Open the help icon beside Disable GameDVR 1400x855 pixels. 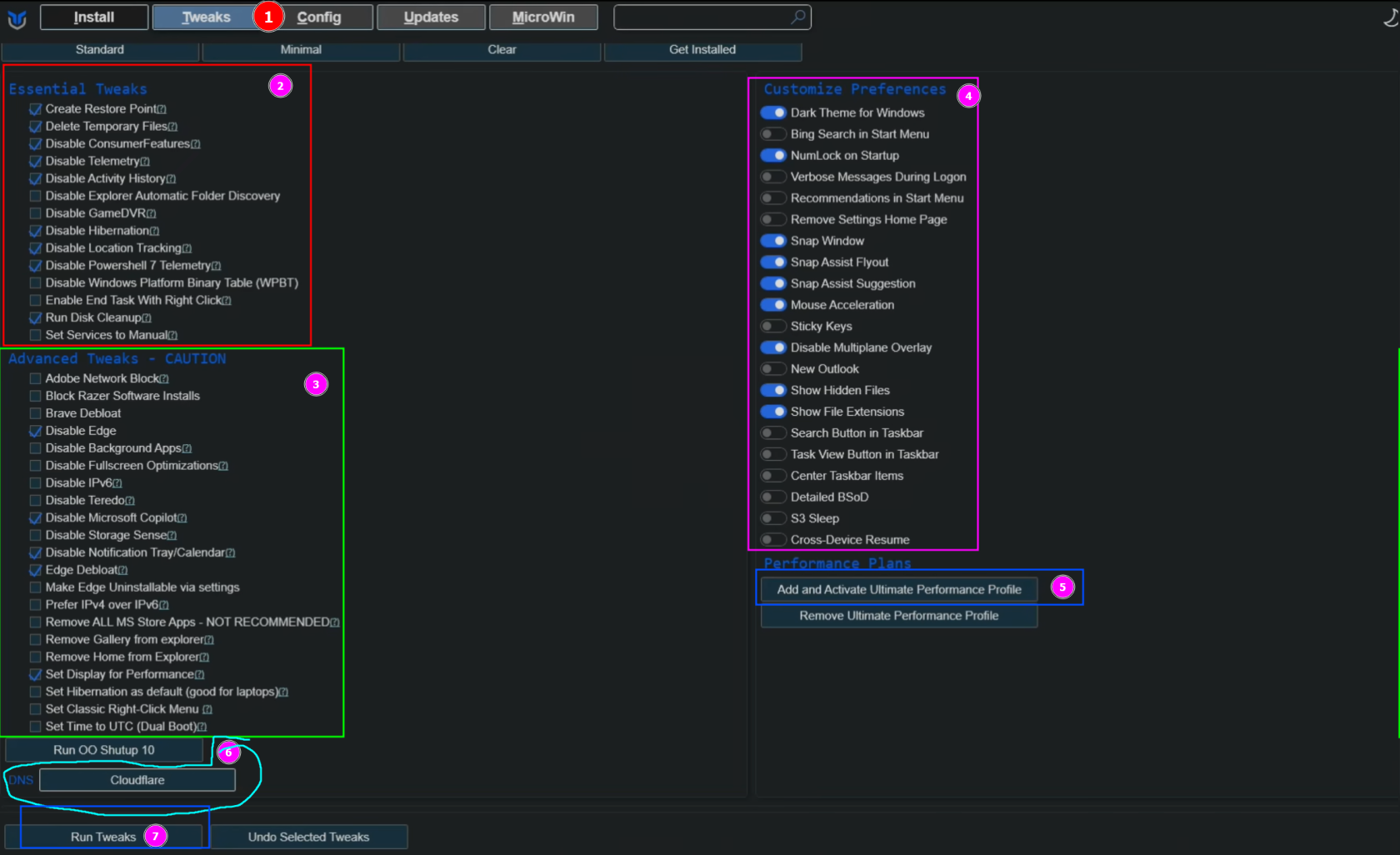tap(151, 214)
